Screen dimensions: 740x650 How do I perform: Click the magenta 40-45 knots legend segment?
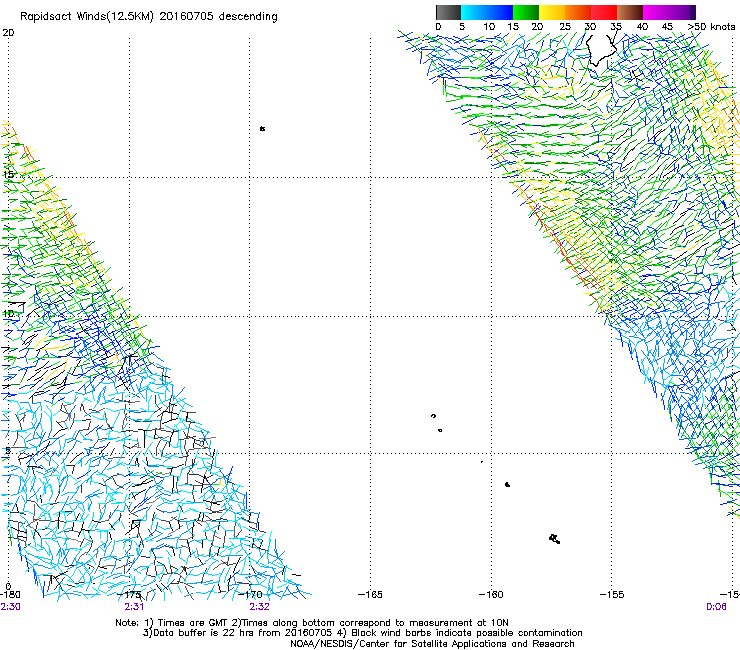click(656, 12)
